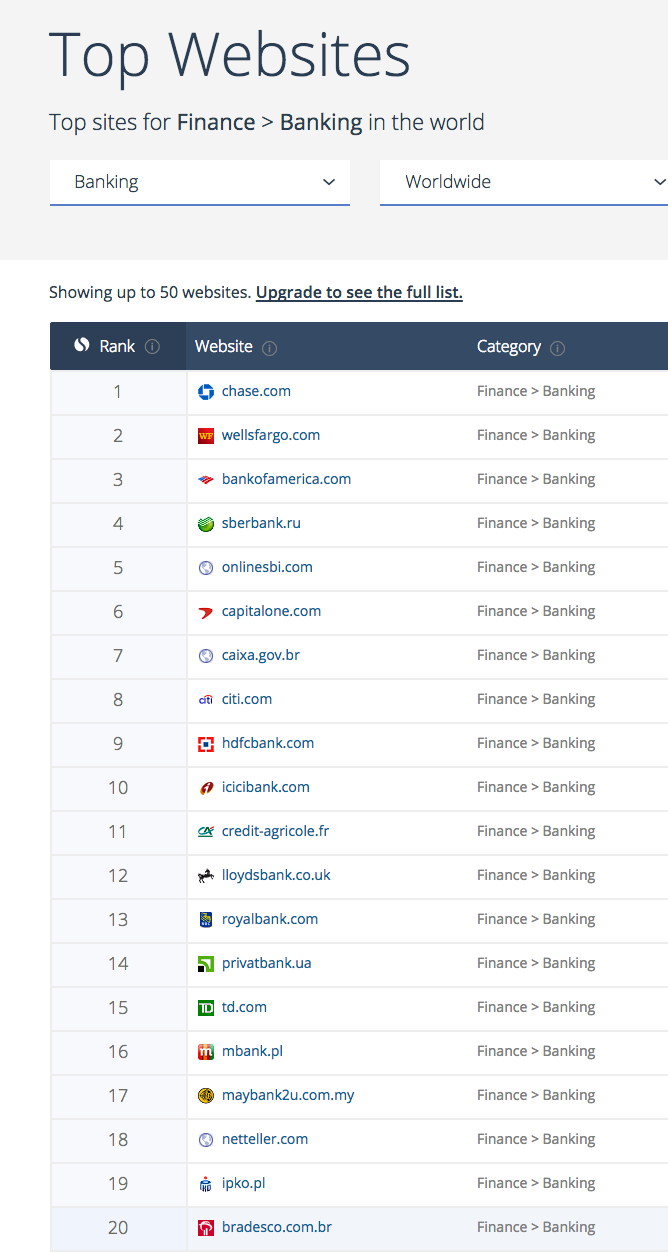This screenshot has width=668, height=1252.
Task: Click the info icon next to Website
Action: (x=270, y=348)
